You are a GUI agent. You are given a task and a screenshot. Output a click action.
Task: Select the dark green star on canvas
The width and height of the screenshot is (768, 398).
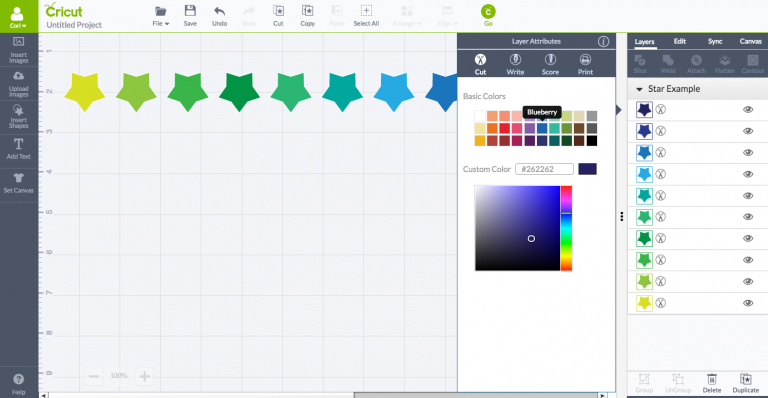click(239, 92)
